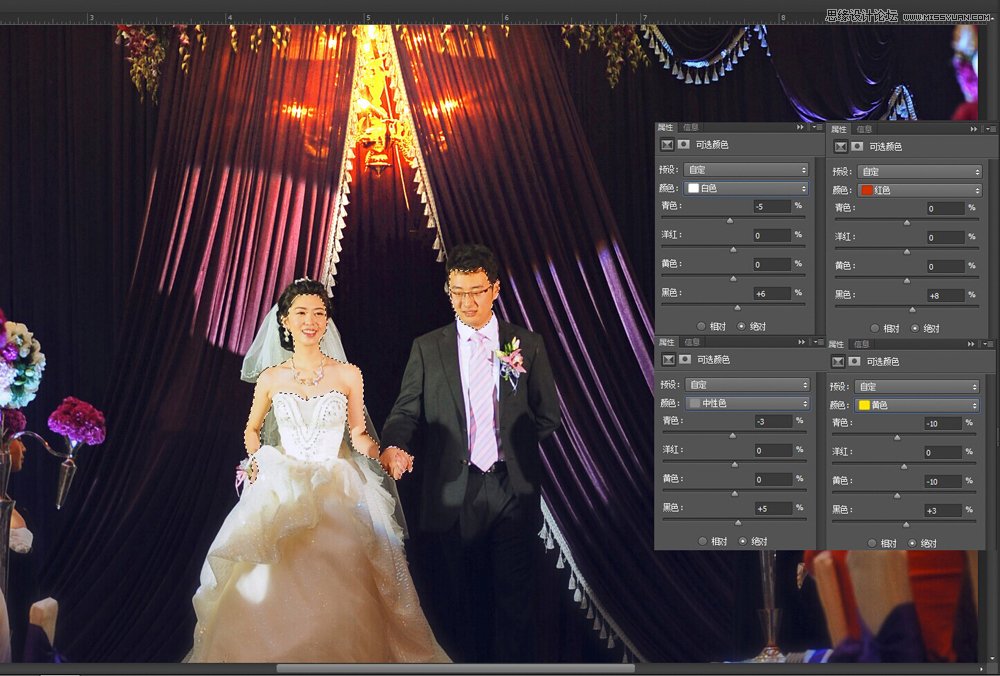The image size is (1000, 676).
Task: Click the Selective Color adjustment icon in Neutral panel
Action: [668, 360]
